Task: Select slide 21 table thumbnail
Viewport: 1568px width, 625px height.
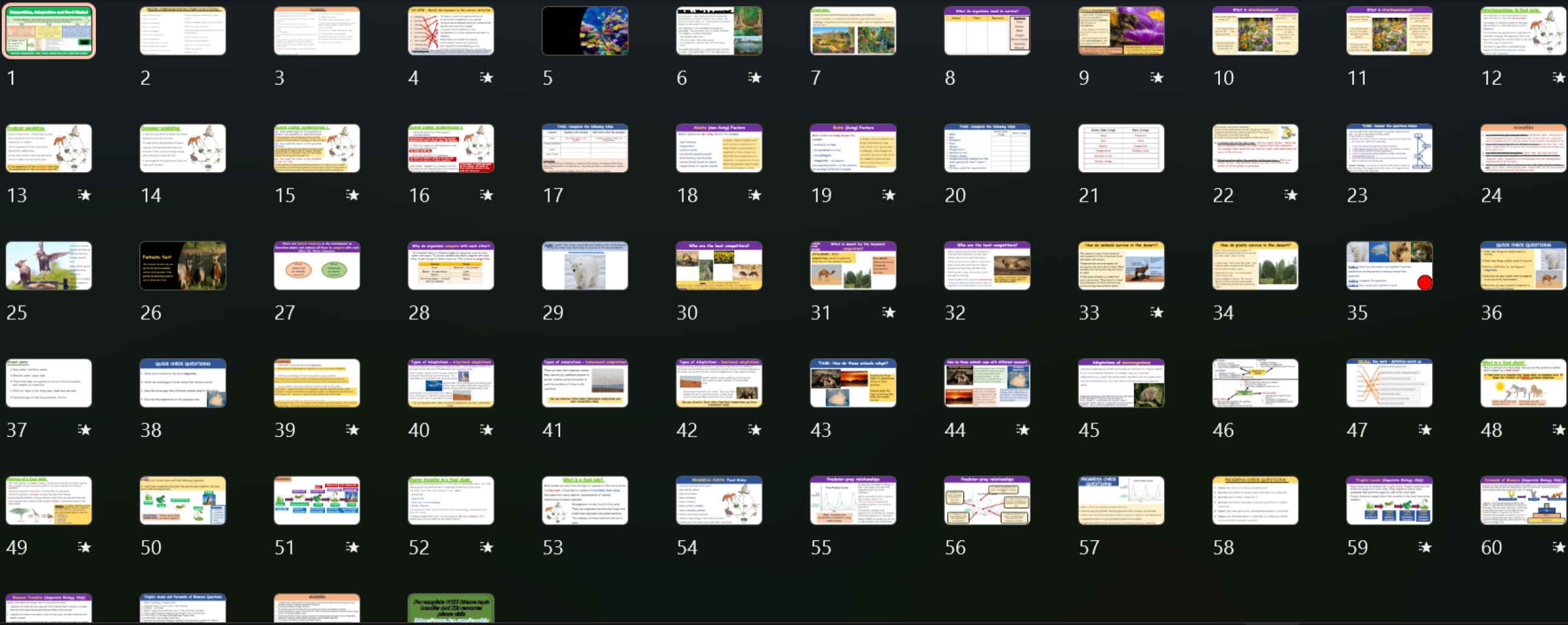Action: [1121, 149]
